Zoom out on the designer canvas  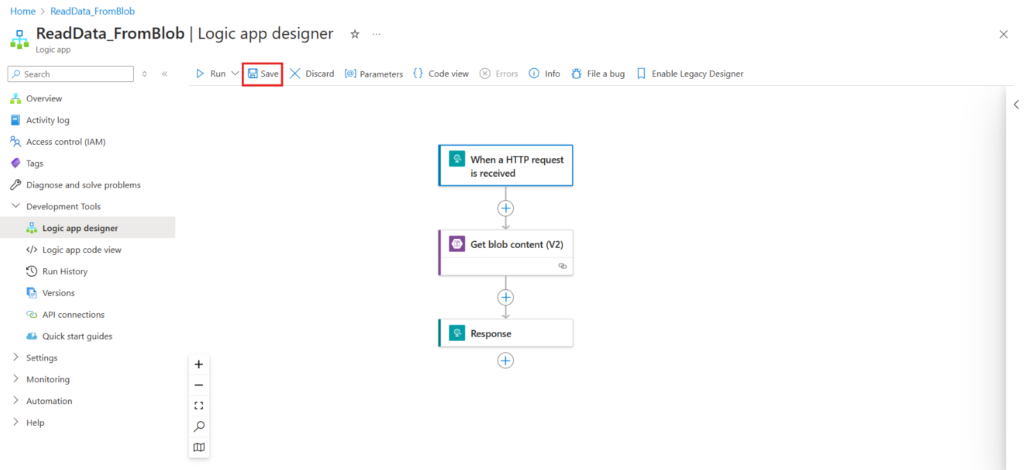[199, 385]
